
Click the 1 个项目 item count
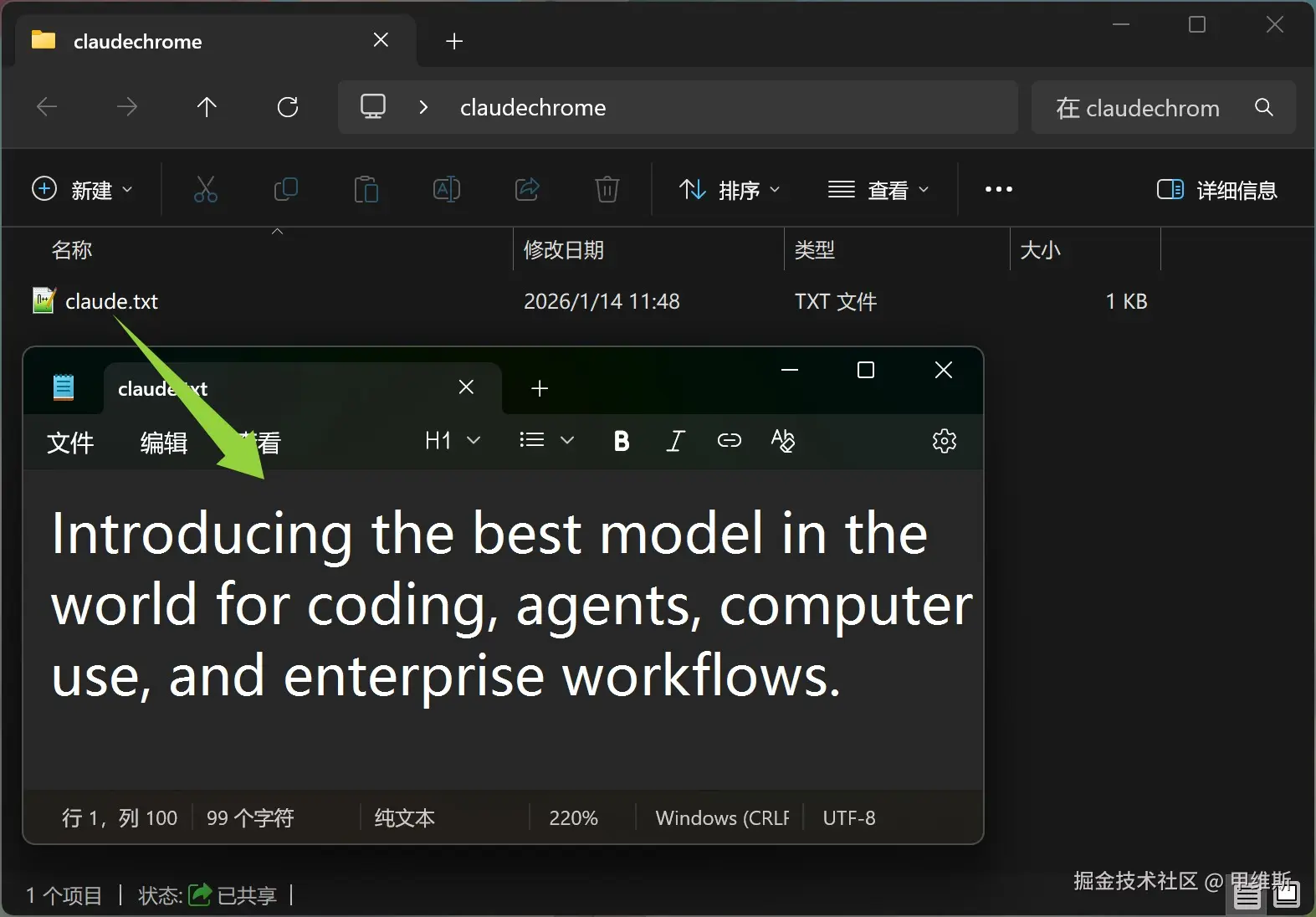[x=64, y=895]
